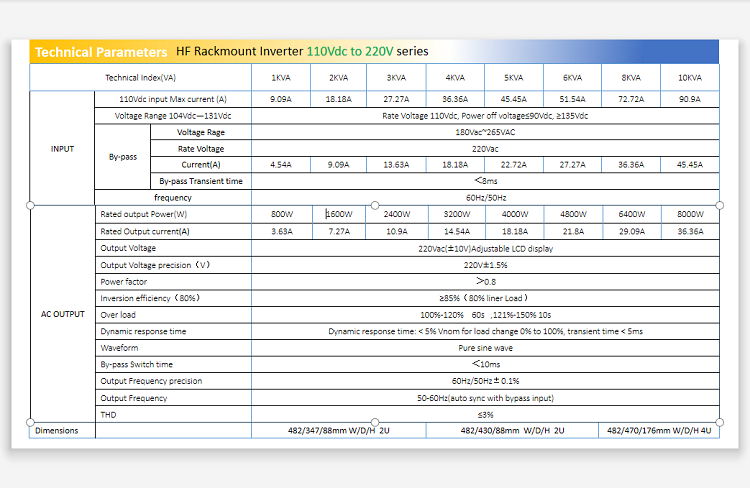Screen dimensions: 750x488
Task: Click the "<10ms" switch time value
Action: (x=486, y=364)
